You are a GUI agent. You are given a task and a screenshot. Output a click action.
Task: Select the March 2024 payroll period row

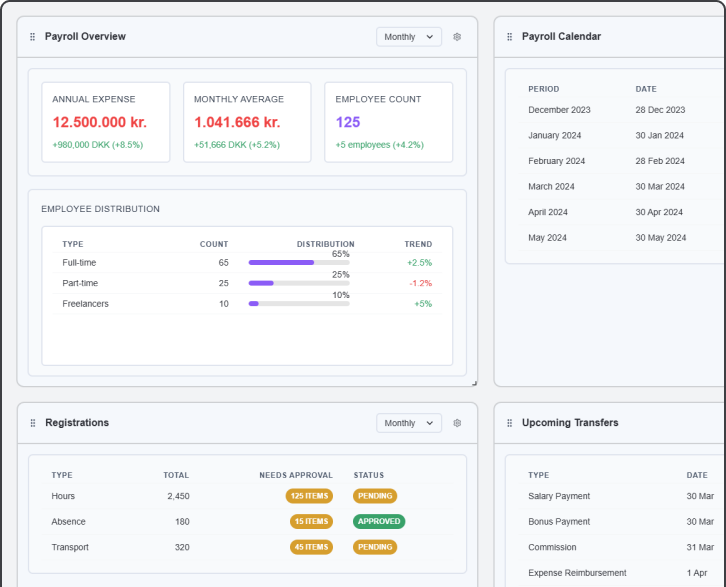coord(610,186)
